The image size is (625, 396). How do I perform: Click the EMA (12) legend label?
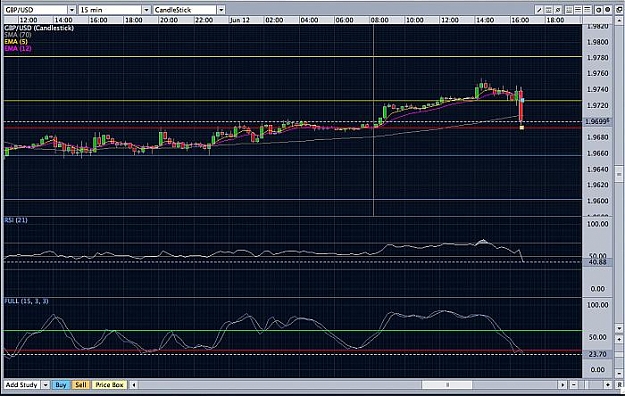(x=18, y=48)
